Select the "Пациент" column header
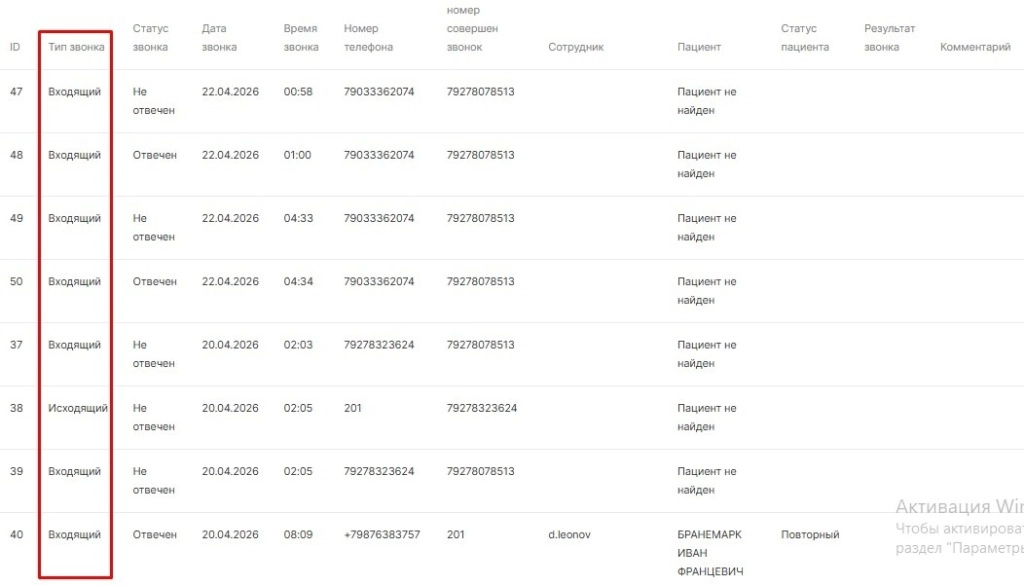Screen dimensions: 1024x586 pyautogui.click(x=699, y=47)
